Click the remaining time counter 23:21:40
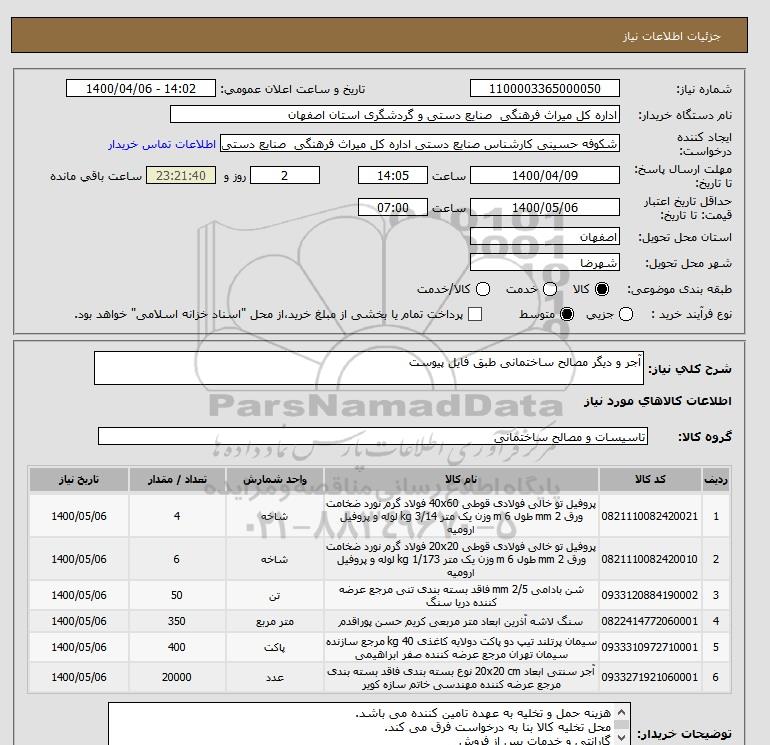This screenshot has width=770, height=745. 181,175
